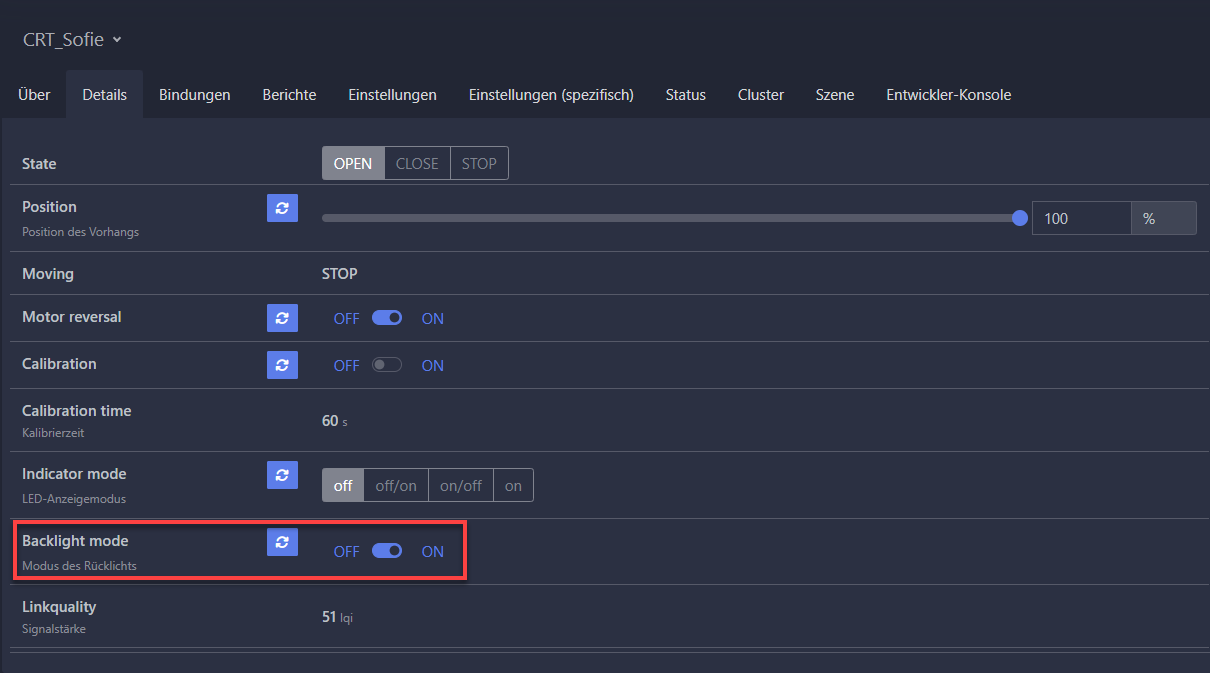Screen dimensions: 1210x673
Task: Click the Position percentage input field
Action: pyautogui.click(x=1080, y=218)
